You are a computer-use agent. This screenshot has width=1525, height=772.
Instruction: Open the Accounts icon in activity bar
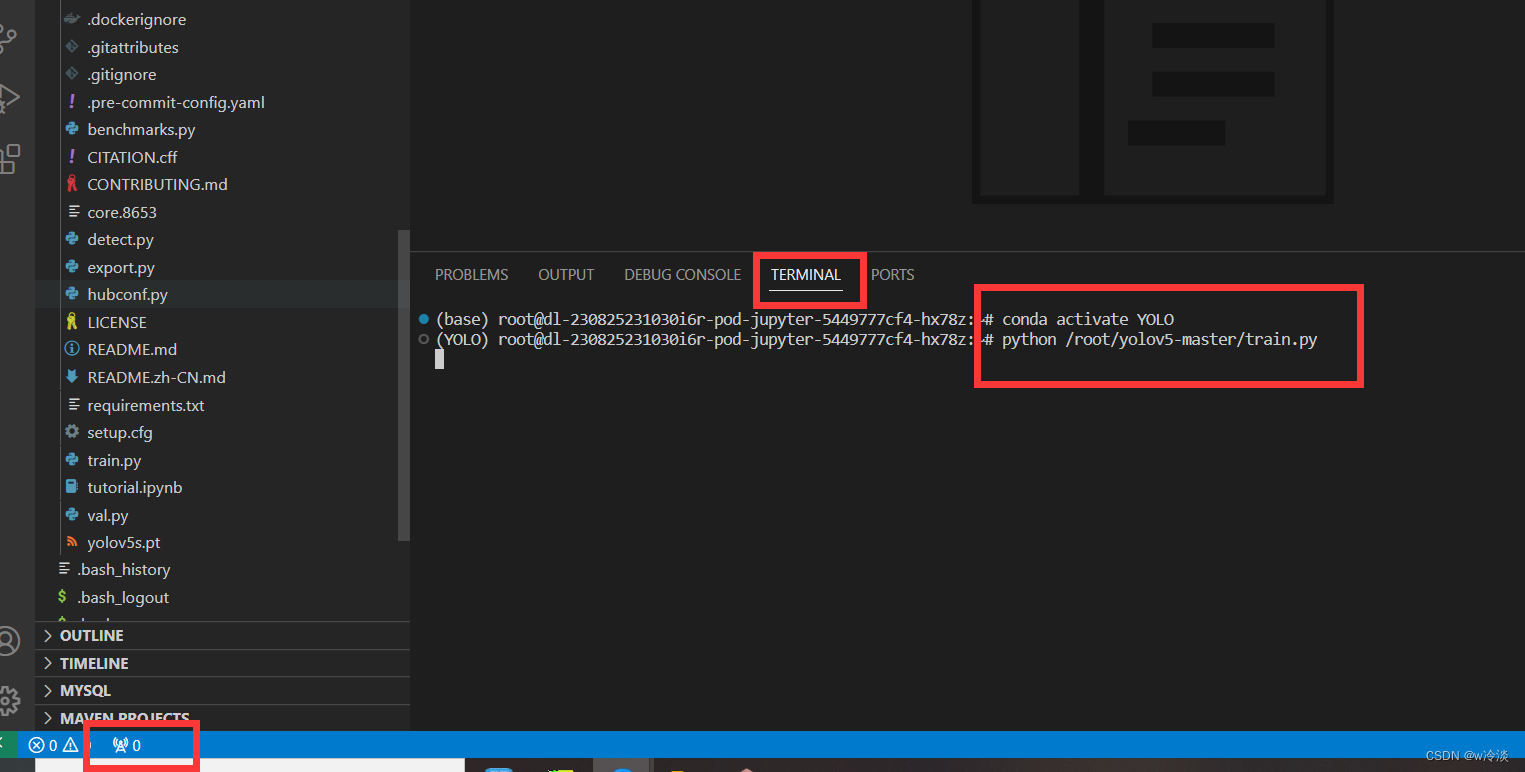(8, 641)
